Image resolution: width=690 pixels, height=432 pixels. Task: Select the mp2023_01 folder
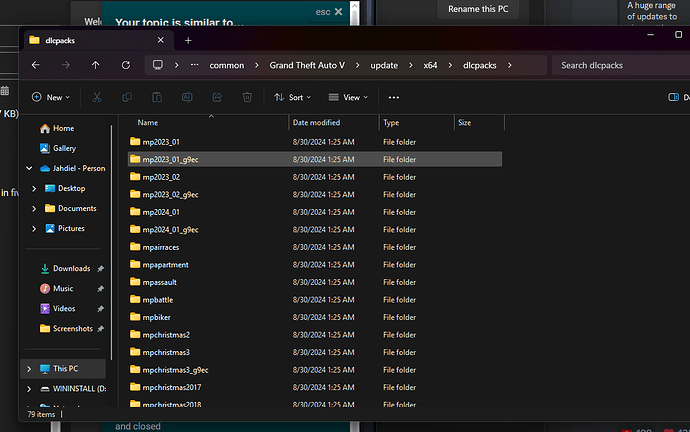pos(315,142)
